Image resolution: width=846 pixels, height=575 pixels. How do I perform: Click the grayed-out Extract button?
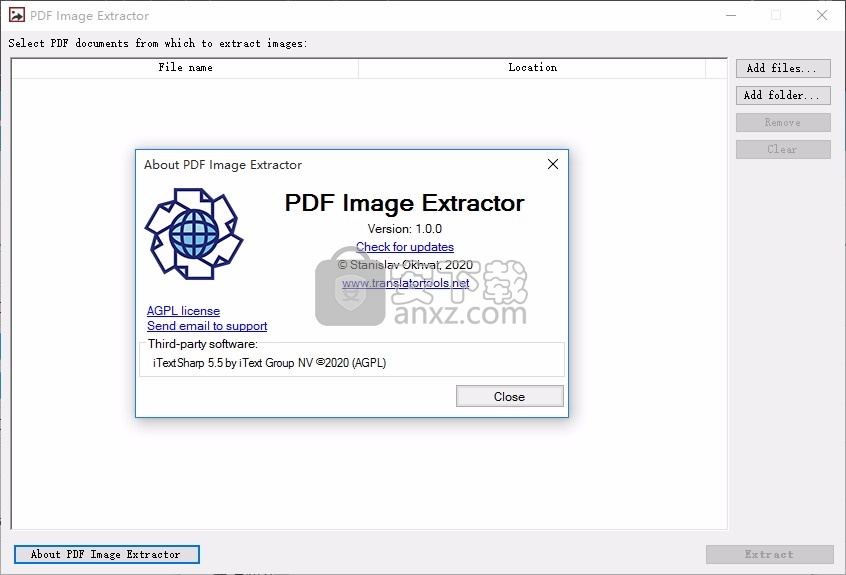pyautogui.click(x=769, y=555)
